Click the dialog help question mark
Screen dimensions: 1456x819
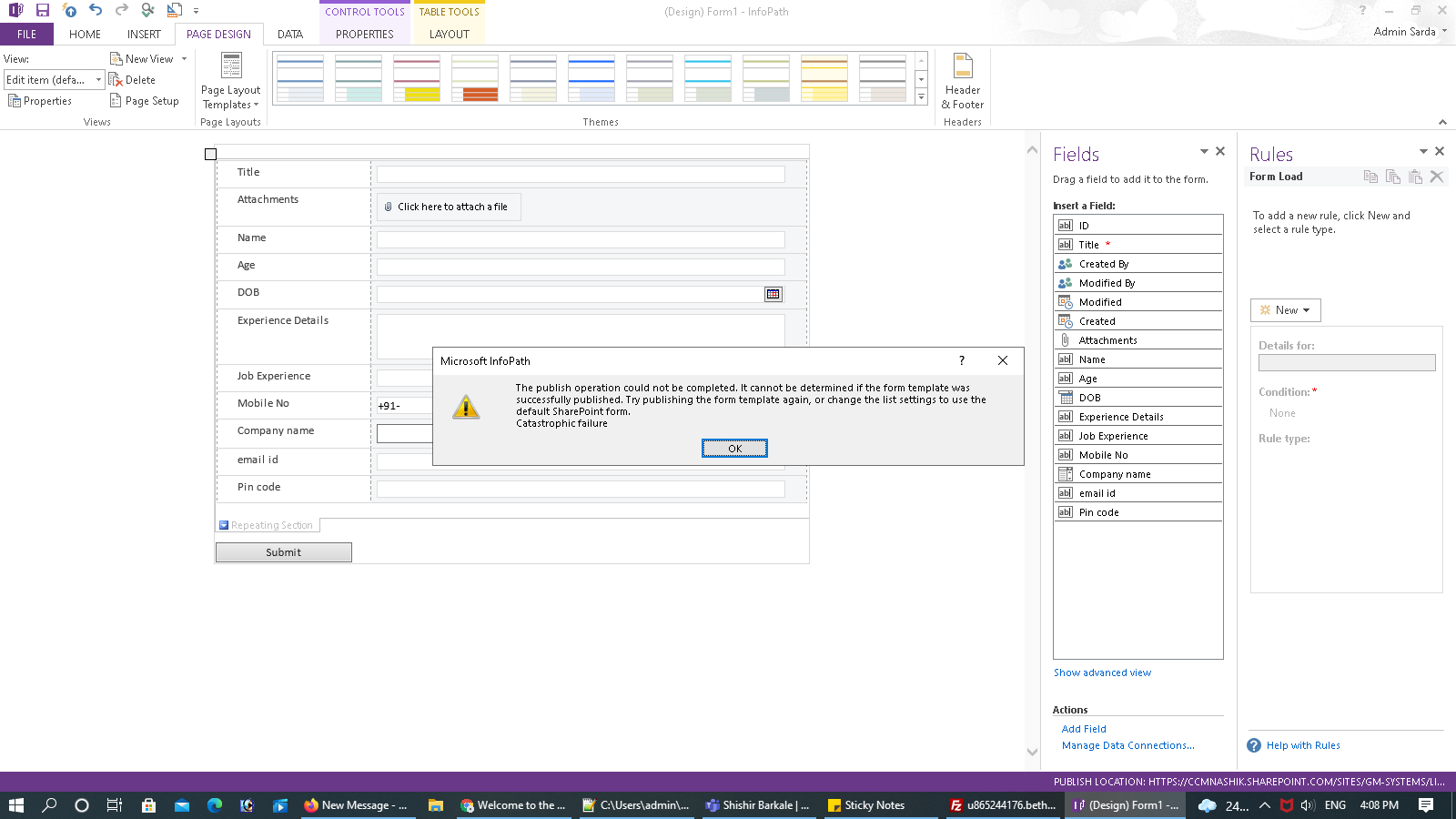(x=962, y=360)
